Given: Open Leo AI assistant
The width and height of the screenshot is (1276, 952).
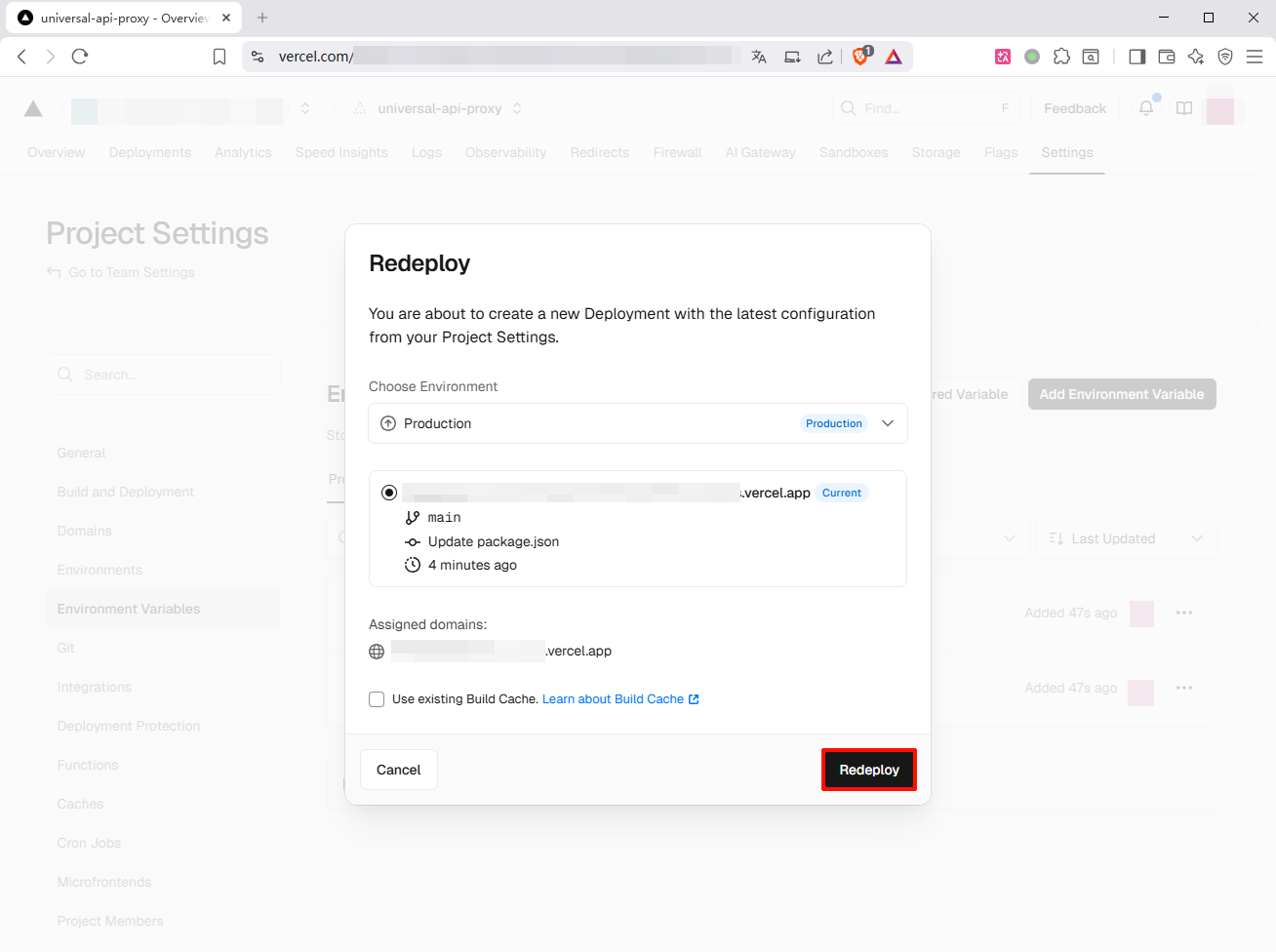Looking at the screenshot, I should pos(1196,57).
